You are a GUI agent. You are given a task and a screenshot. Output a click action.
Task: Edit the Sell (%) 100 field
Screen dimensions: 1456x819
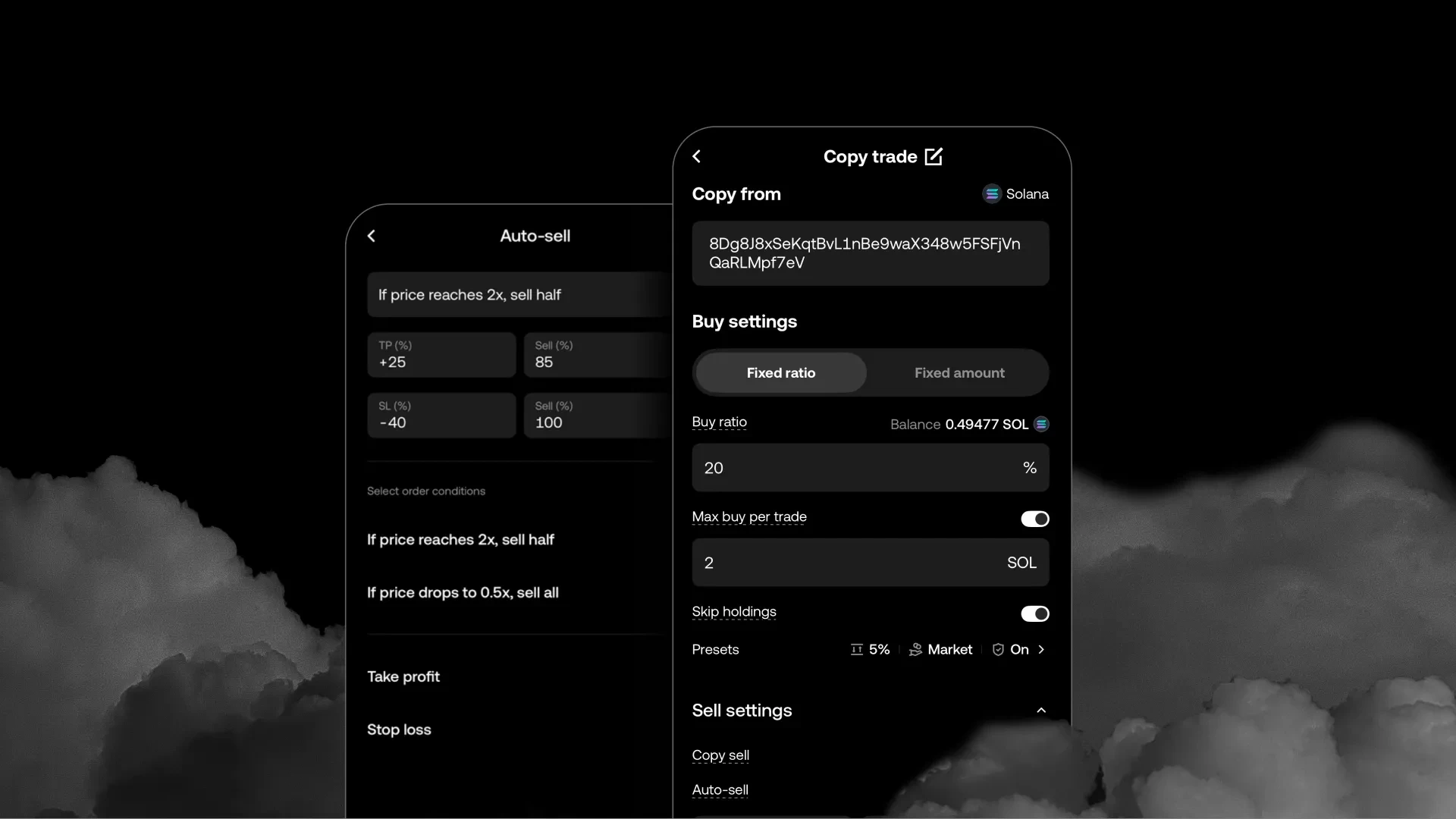tap(598, 416)
